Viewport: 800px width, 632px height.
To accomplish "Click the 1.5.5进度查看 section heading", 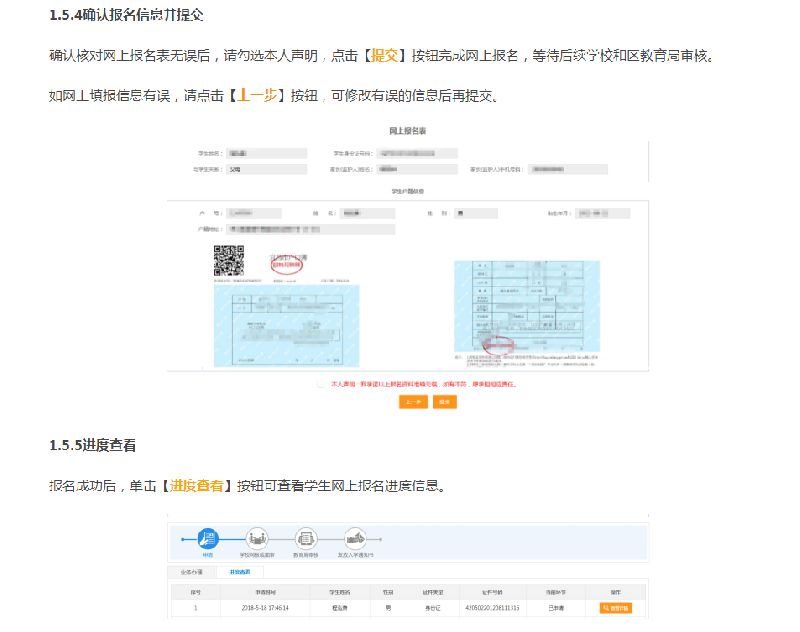I will [x=93, y=445].
